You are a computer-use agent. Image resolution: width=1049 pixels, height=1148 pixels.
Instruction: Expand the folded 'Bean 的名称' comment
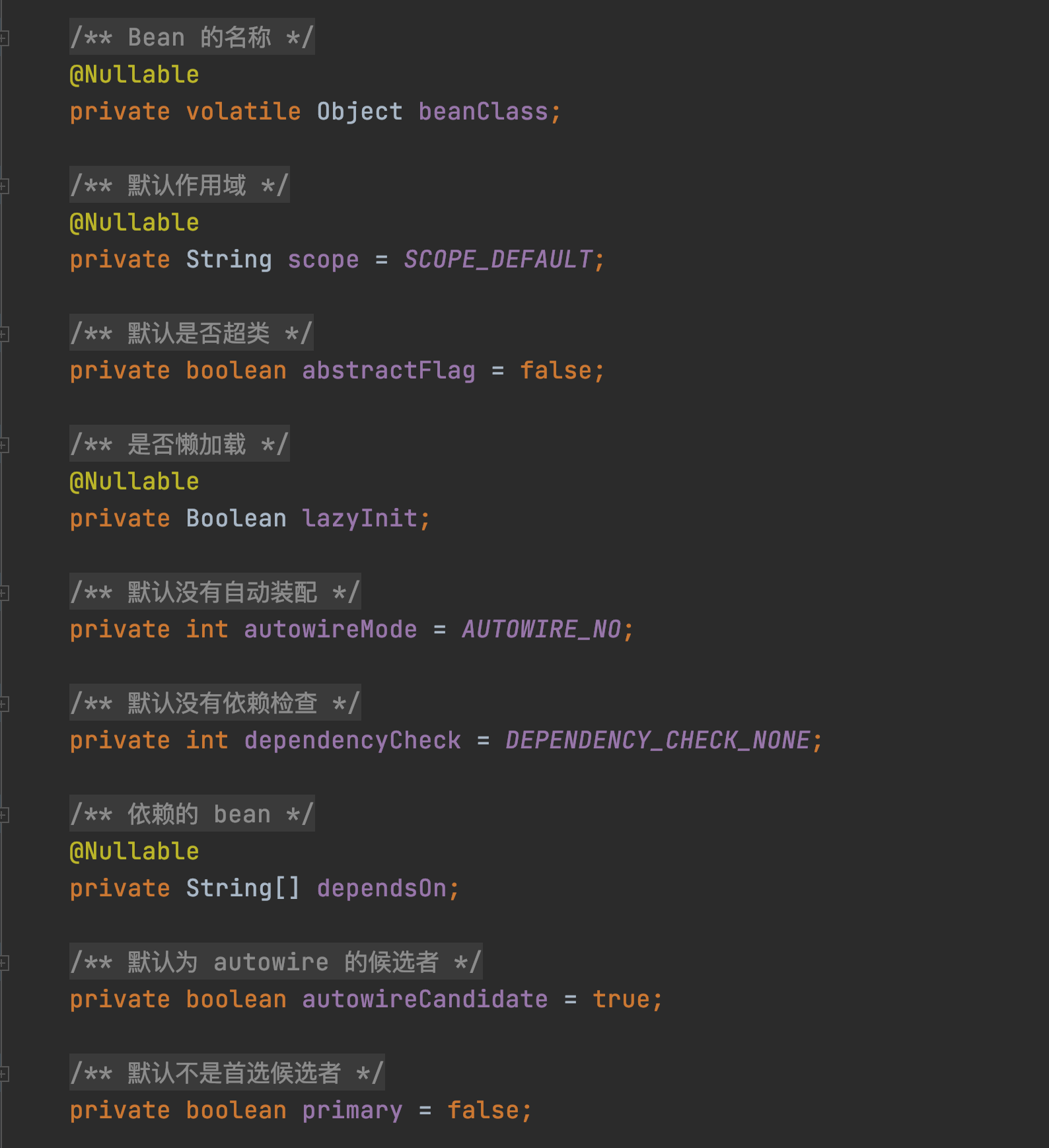(x=3, y=38)
